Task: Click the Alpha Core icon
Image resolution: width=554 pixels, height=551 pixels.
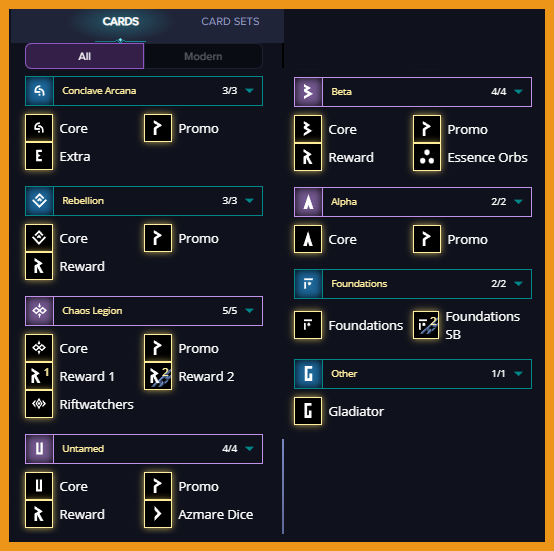Action: pyautogui.click(x=308, y=239)
